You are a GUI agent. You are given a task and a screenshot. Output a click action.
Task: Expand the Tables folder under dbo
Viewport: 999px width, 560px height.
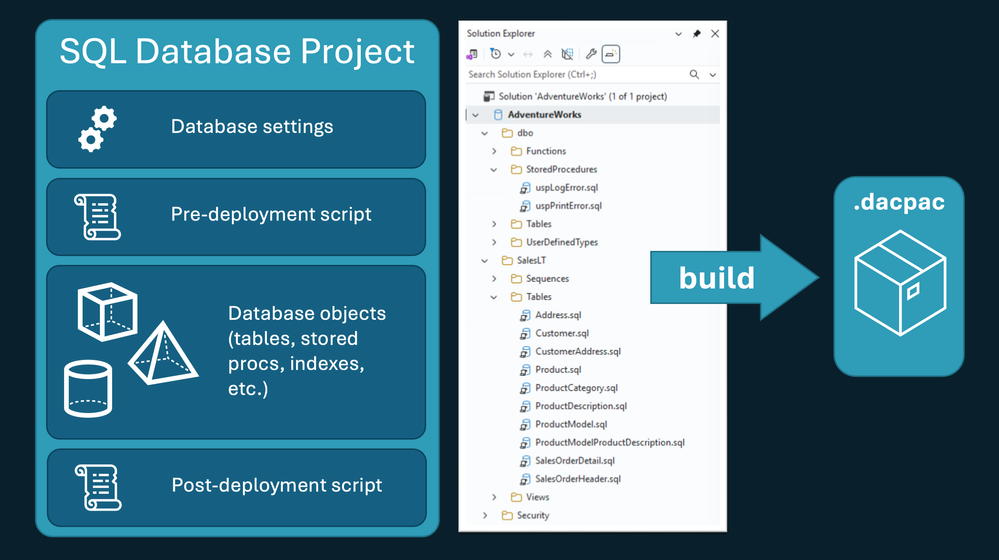494,224
